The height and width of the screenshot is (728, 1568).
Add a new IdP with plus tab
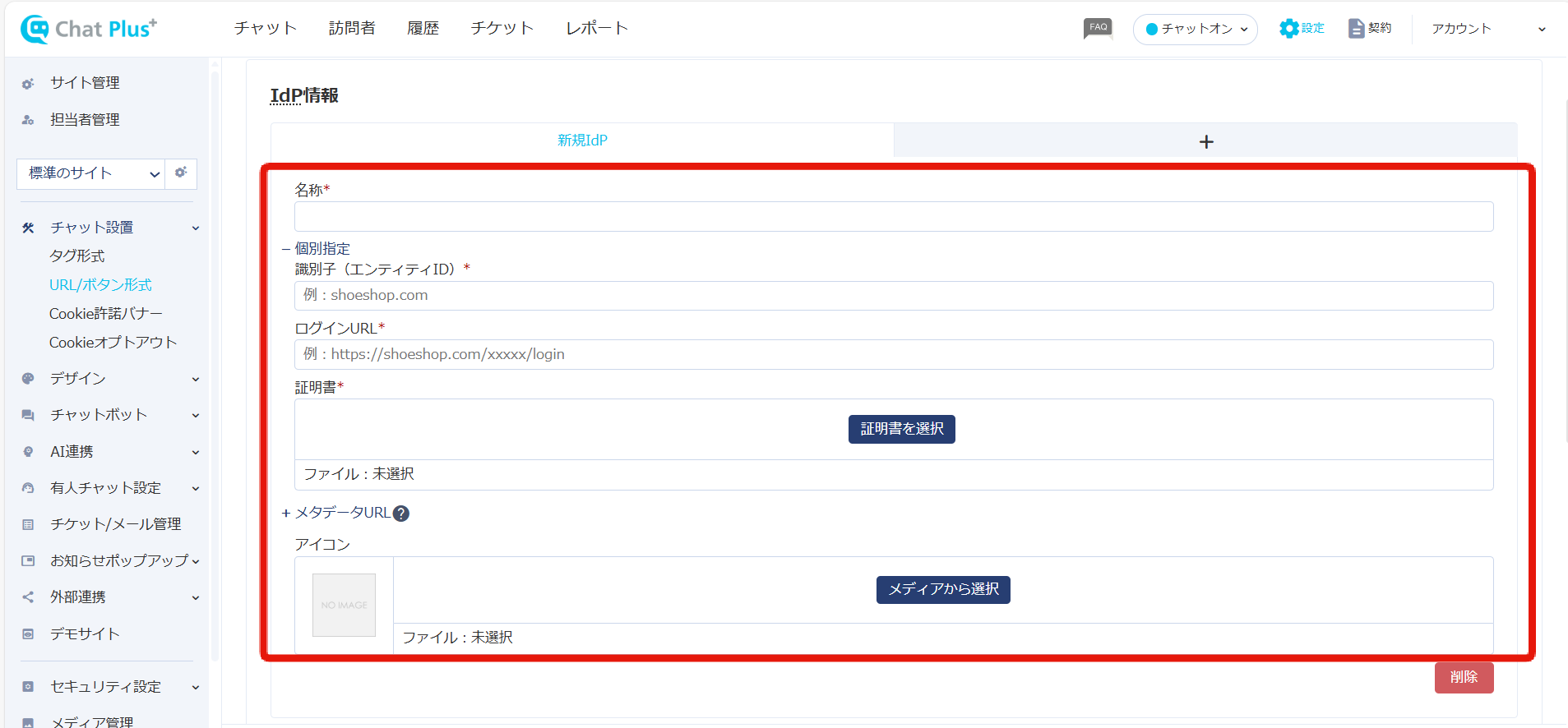(x=1205, y=141)
